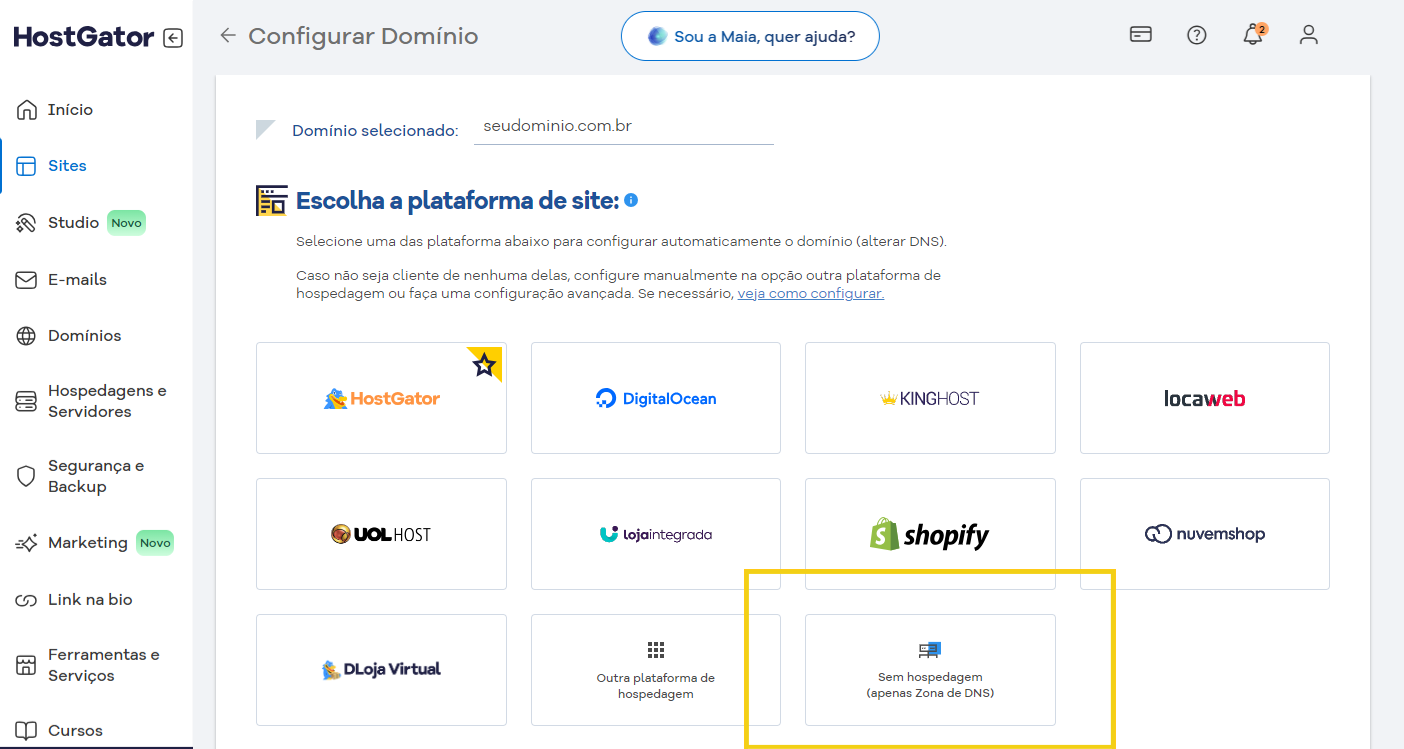Go back with the left arrow

[228, 36]
